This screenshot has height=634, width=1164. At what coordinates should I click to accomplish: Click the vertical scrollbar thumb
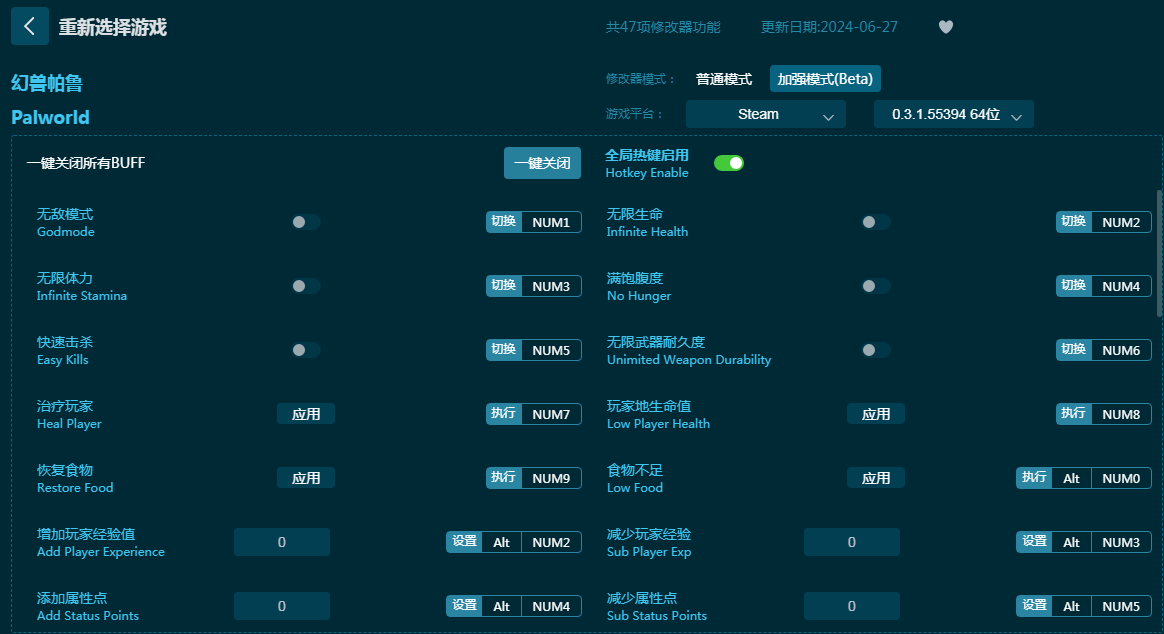(1160, 254)
